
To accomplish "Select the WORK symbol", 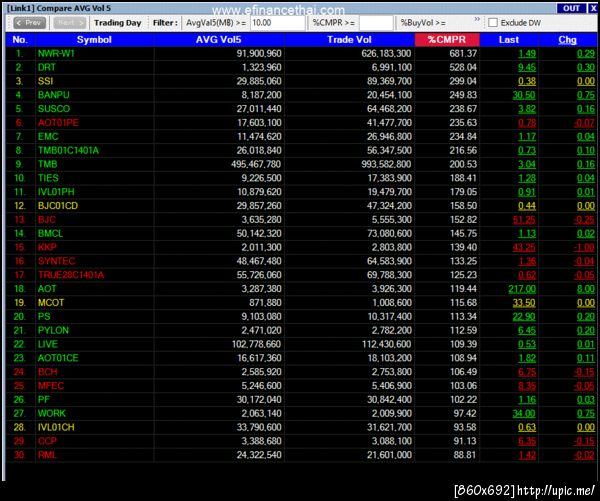I will point(52,413).
